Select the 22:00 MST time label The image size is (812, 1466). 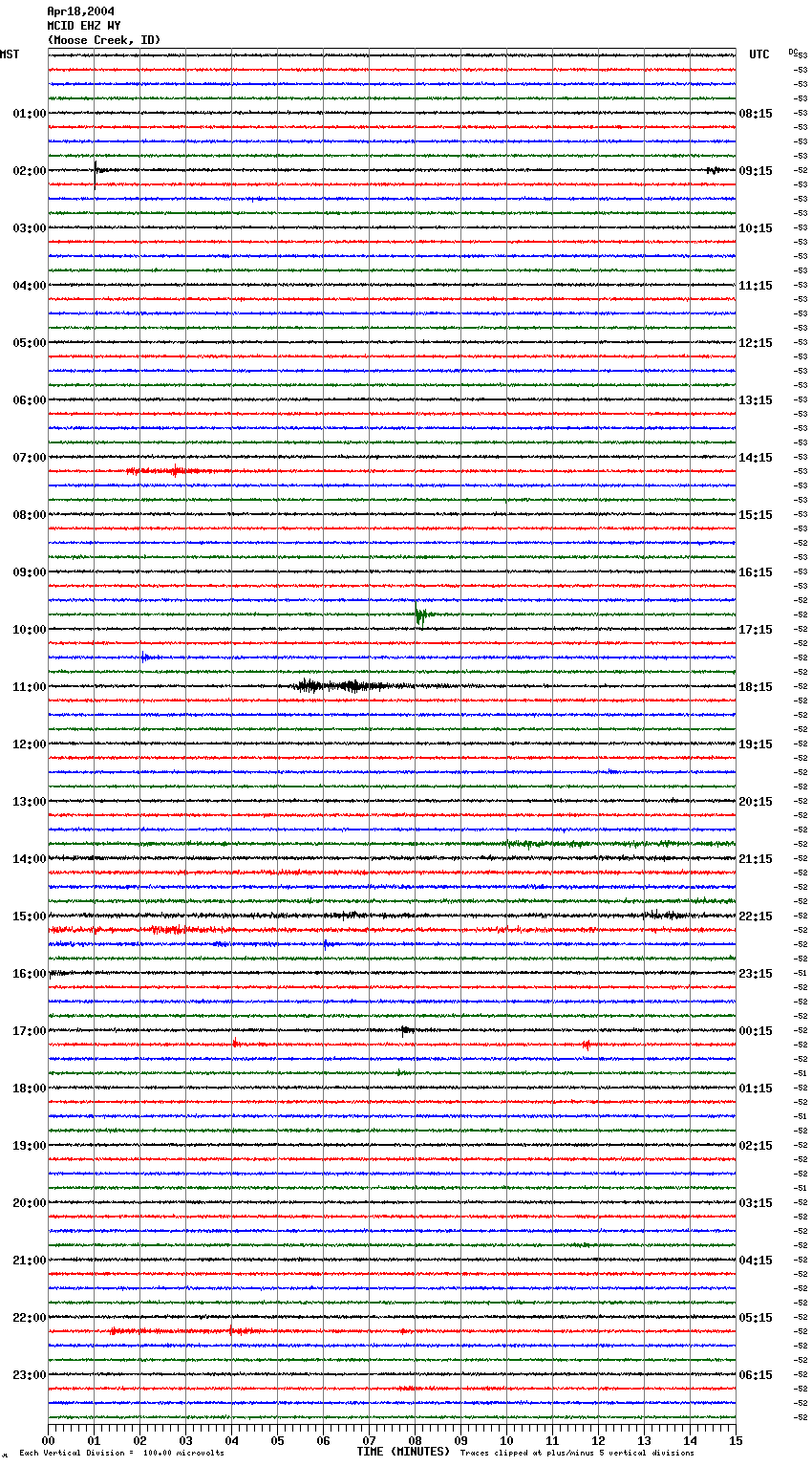pos(30,1318)
